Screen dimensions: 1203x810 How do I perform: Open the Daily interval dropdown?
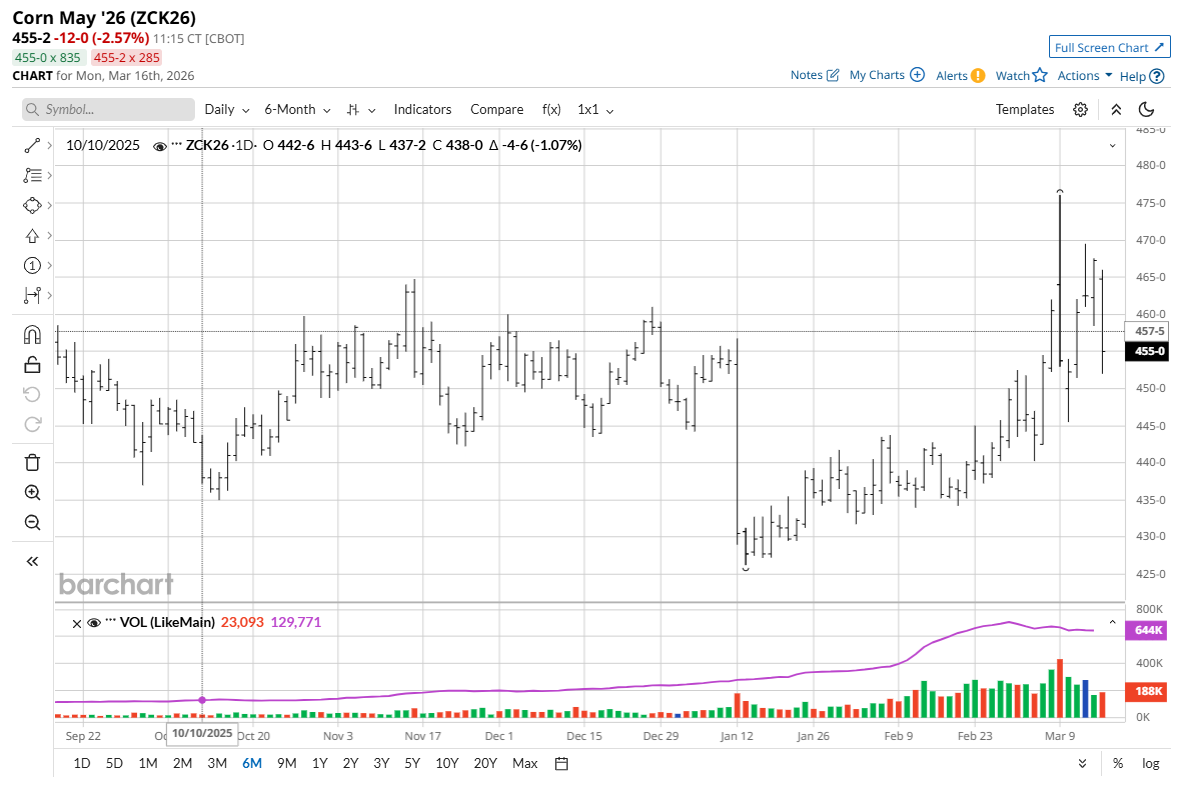[x=227, y=110]
